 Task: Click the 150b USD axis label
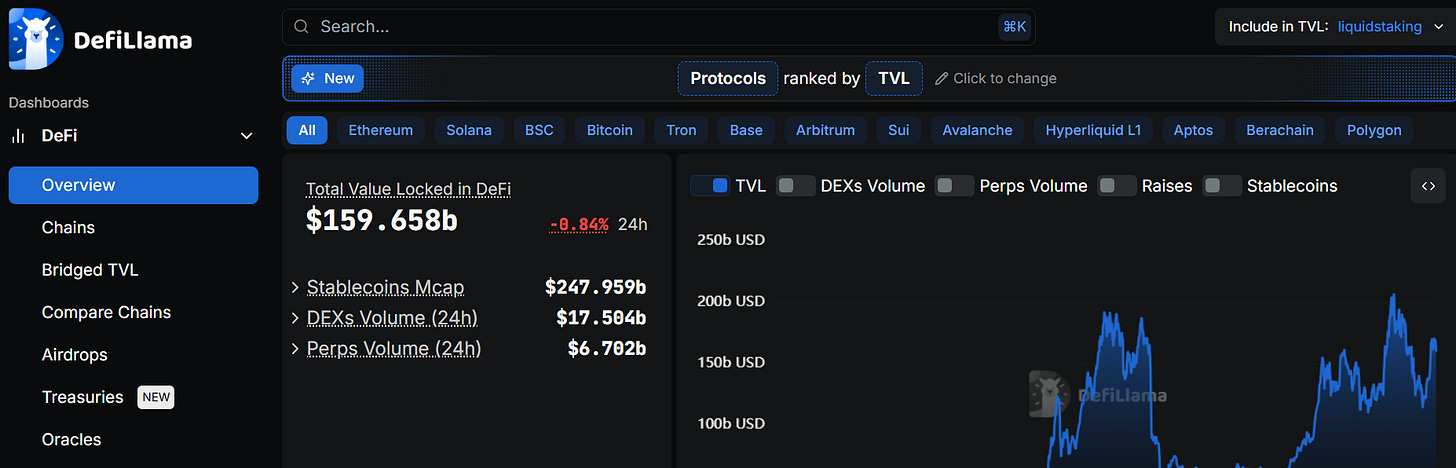pos(729,362)
